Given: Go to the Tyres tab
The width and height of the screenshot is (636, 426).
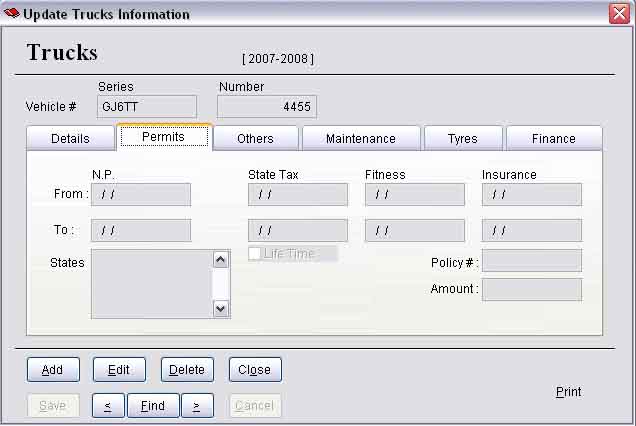Looking at the screenshot, I should click(x=462, y=139).
